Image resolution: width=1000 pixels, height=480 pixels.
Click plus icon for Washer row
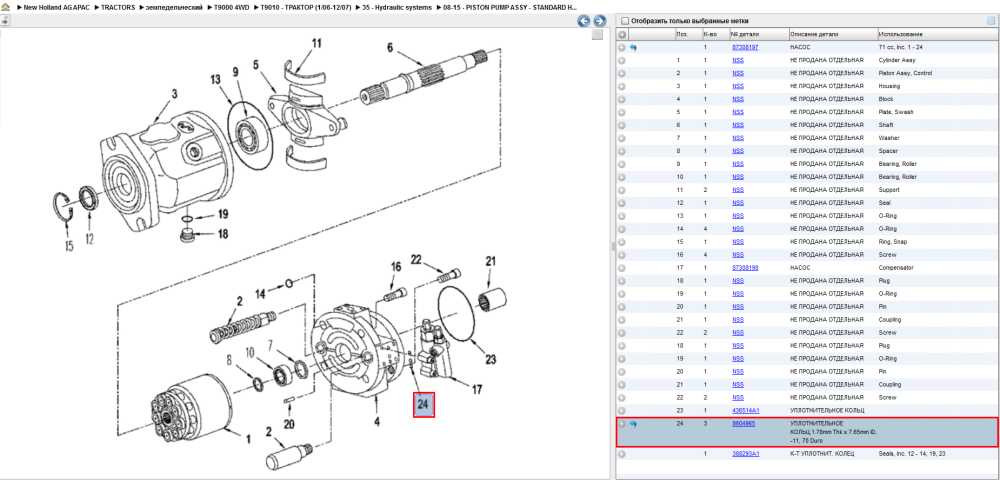(x=622, y=138)
